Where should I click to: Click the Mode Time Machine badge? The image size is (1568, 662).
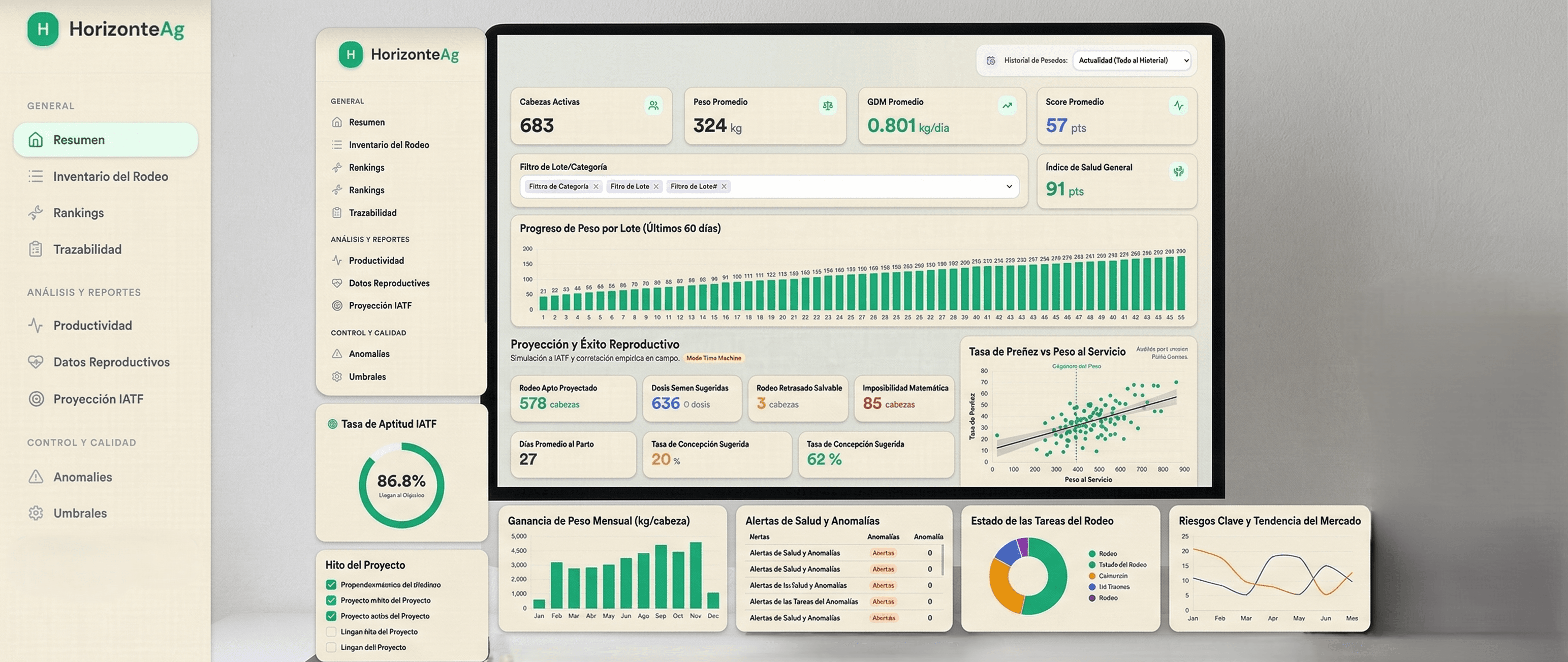coord(713,358)
